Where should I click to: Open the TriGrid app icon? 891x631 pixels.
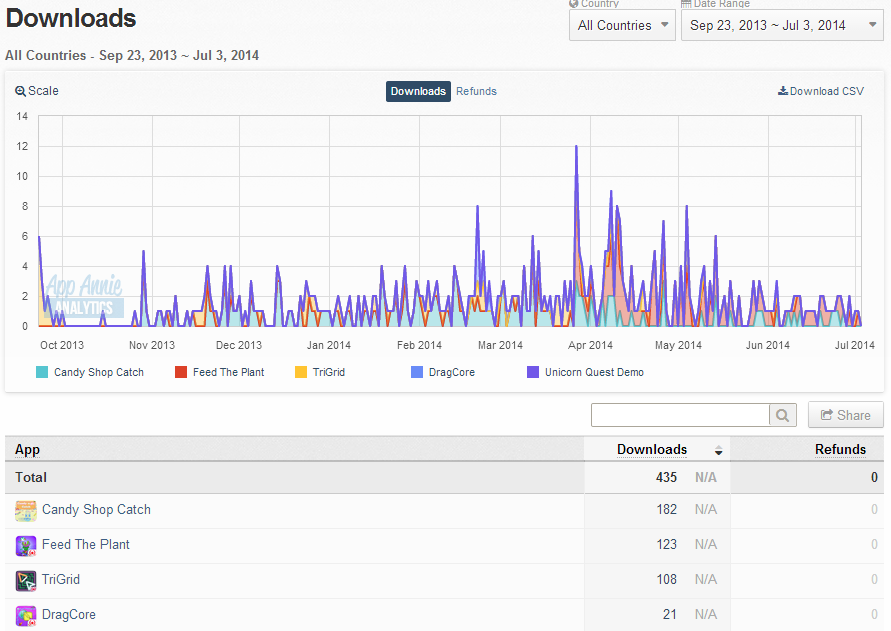pyautogui.click(x=26, y=581)
